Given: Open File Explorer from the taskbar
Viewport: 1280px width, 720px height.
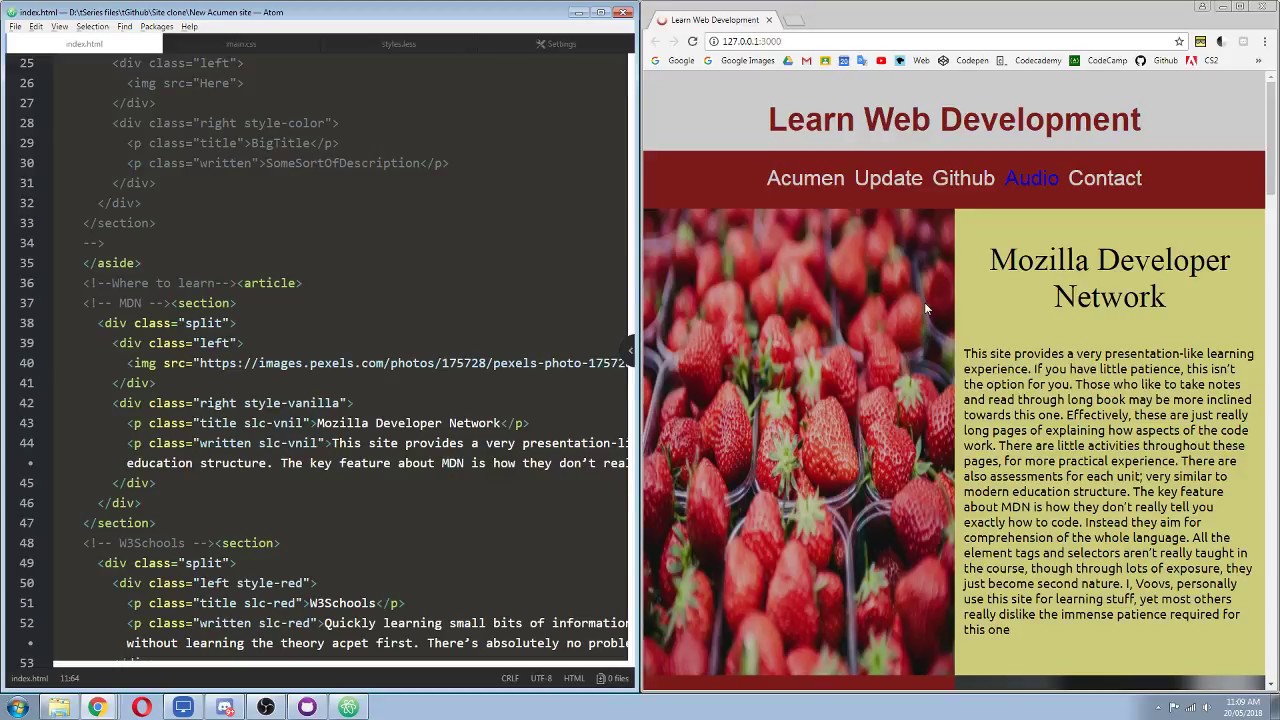Looking at the screenshot, I should click(x=59, y=707).
